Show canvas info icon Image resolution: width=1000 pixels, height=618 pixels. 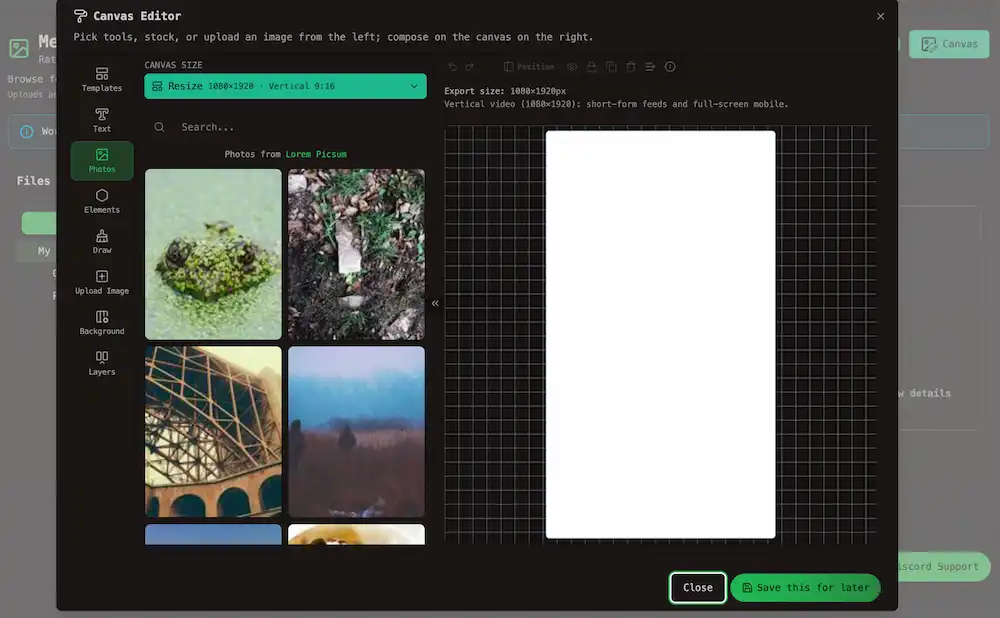(670, 66)
